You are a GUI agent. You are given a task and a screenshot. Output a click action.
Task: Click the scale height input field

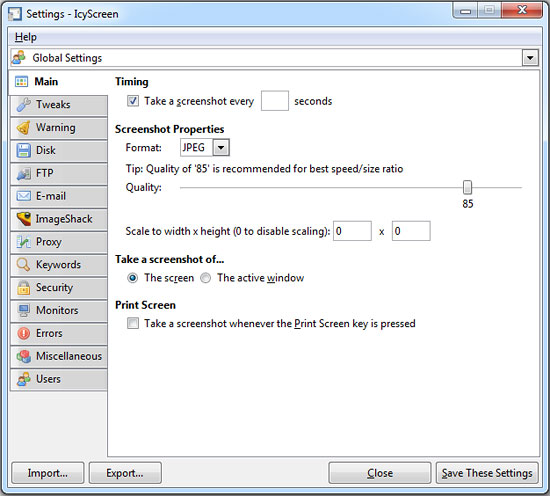[x=411, y=231]
